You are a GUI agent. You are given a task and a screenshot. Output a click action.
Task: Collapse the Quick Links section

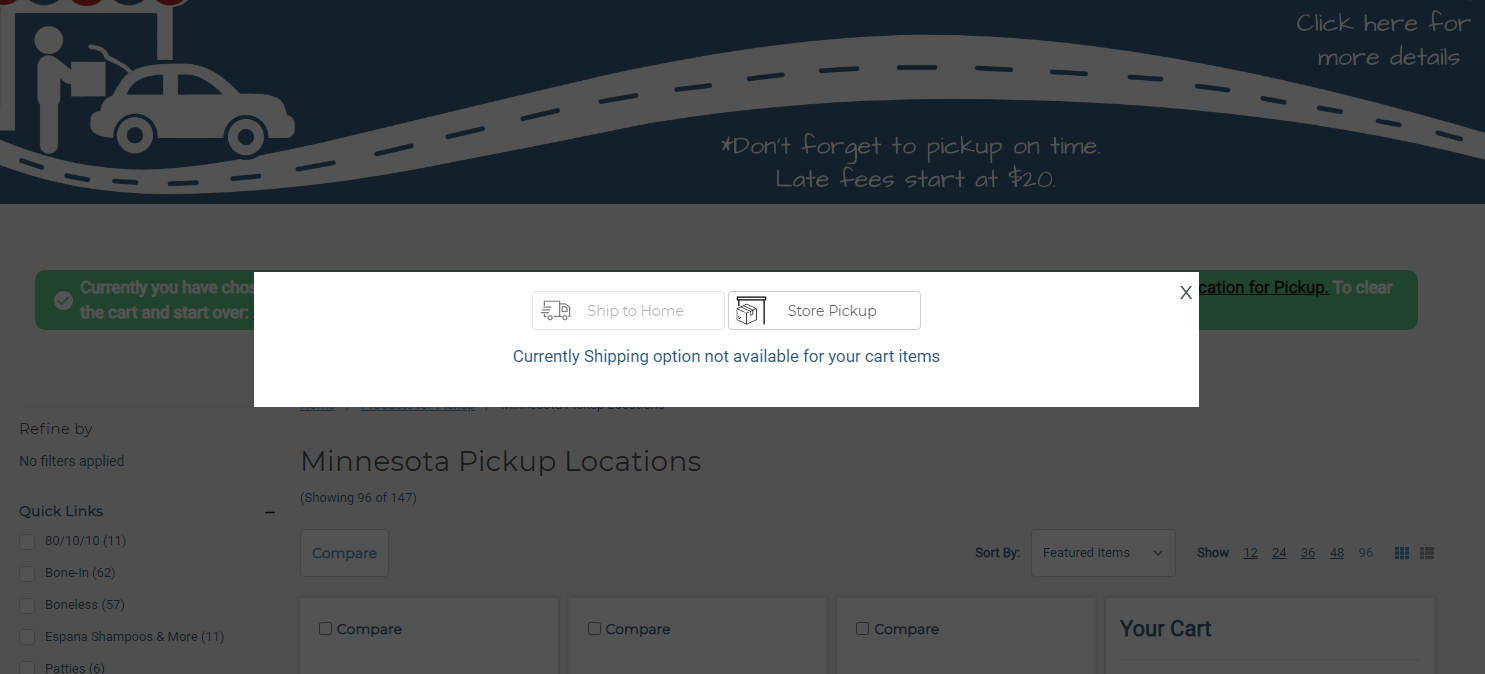tap(269, 512)
